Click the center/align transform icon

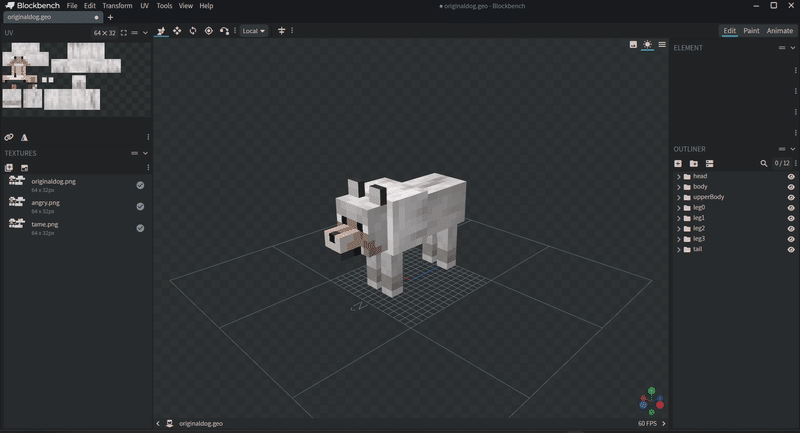coord(281,31)
